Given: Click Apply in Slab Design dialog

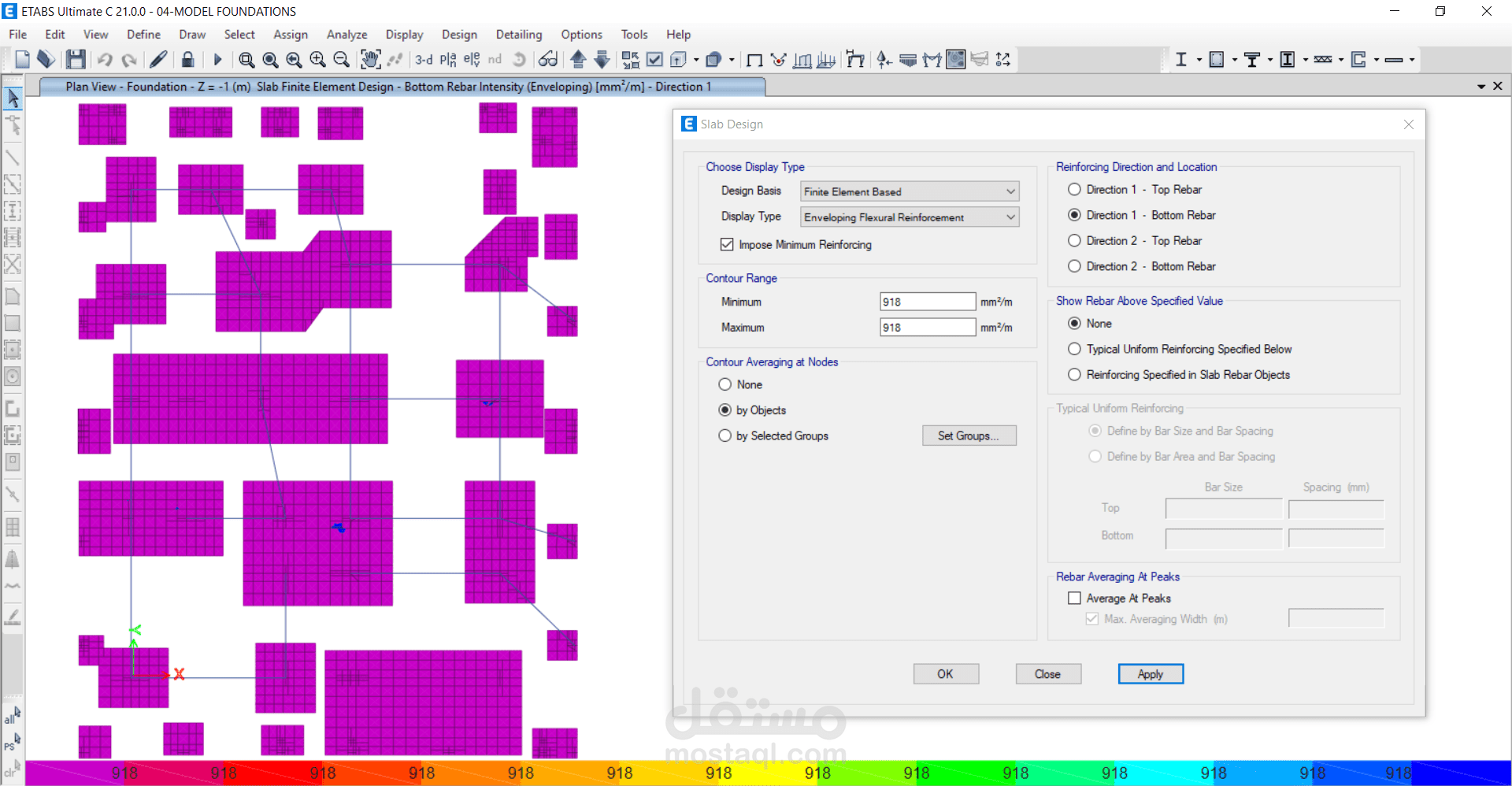Looking at the screenshot, I should [1151, 674].
